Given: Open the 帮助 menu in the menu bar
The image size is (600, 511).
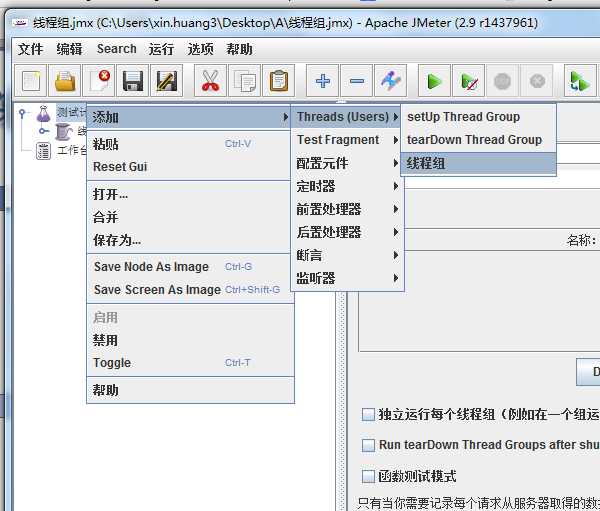Looking at the screenshot, I should [239, 49].
